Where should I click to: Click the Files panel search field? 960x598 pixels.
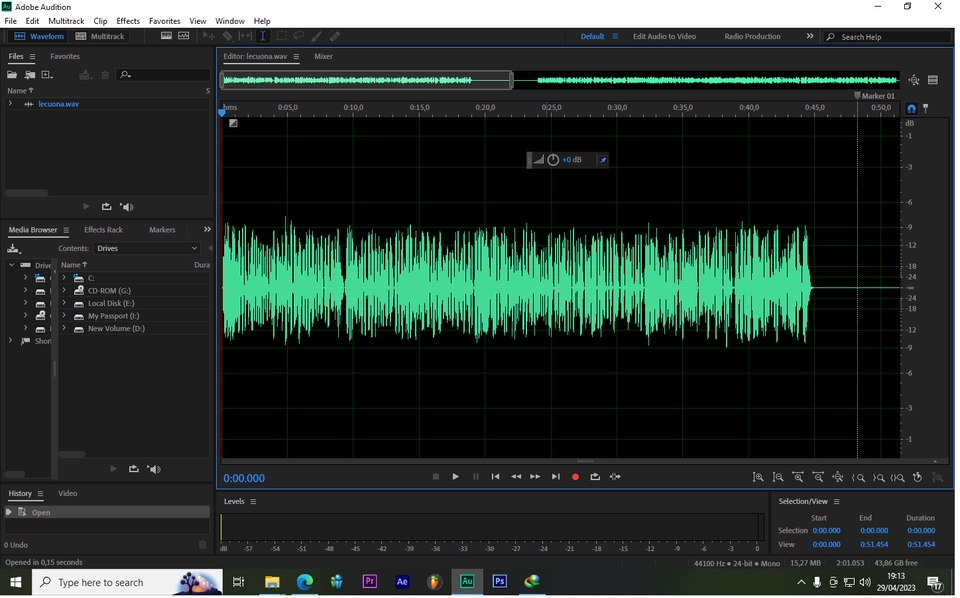click(164, 75)
